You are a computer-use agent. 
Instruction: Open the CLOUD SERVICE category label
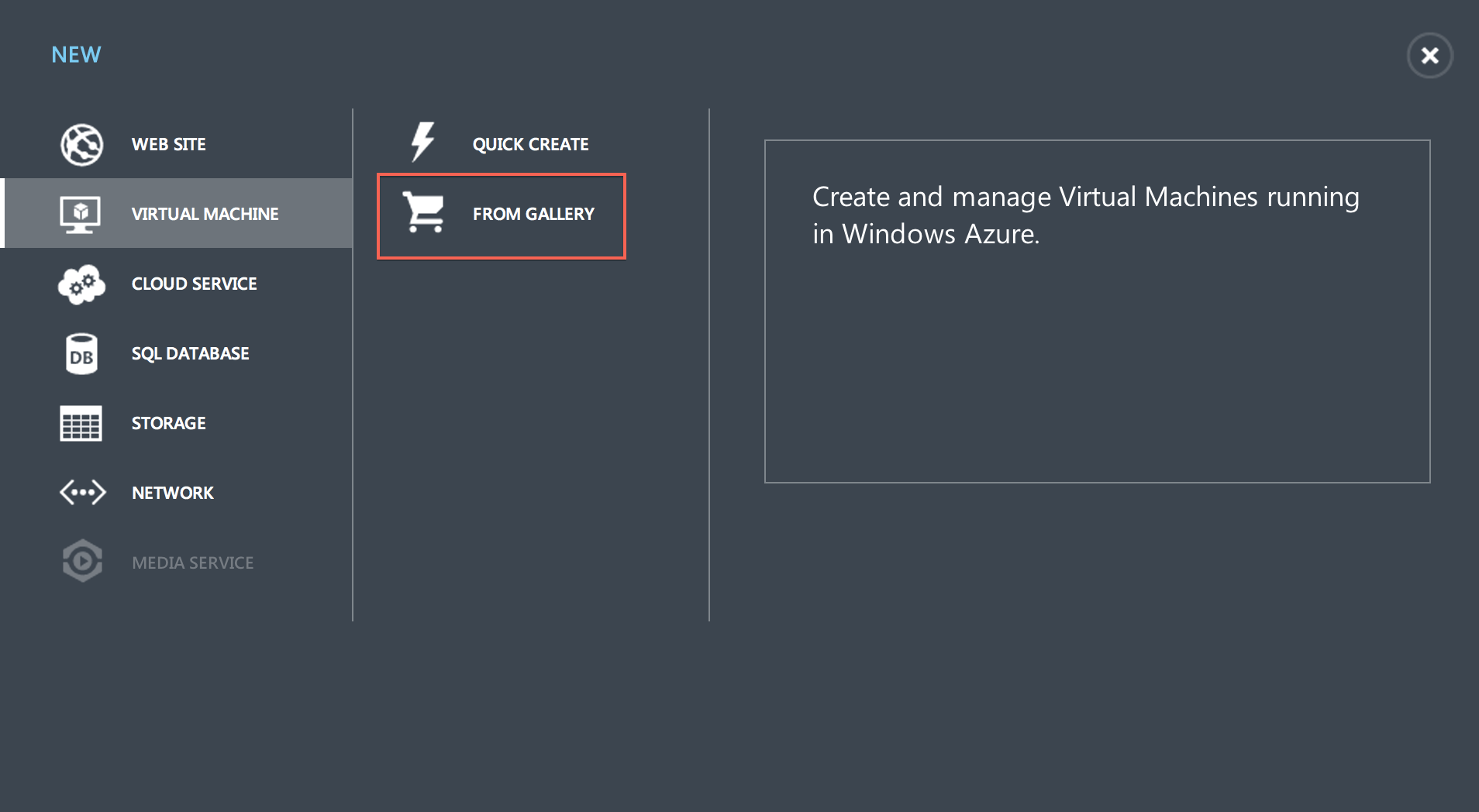click(x=194, y=284)
